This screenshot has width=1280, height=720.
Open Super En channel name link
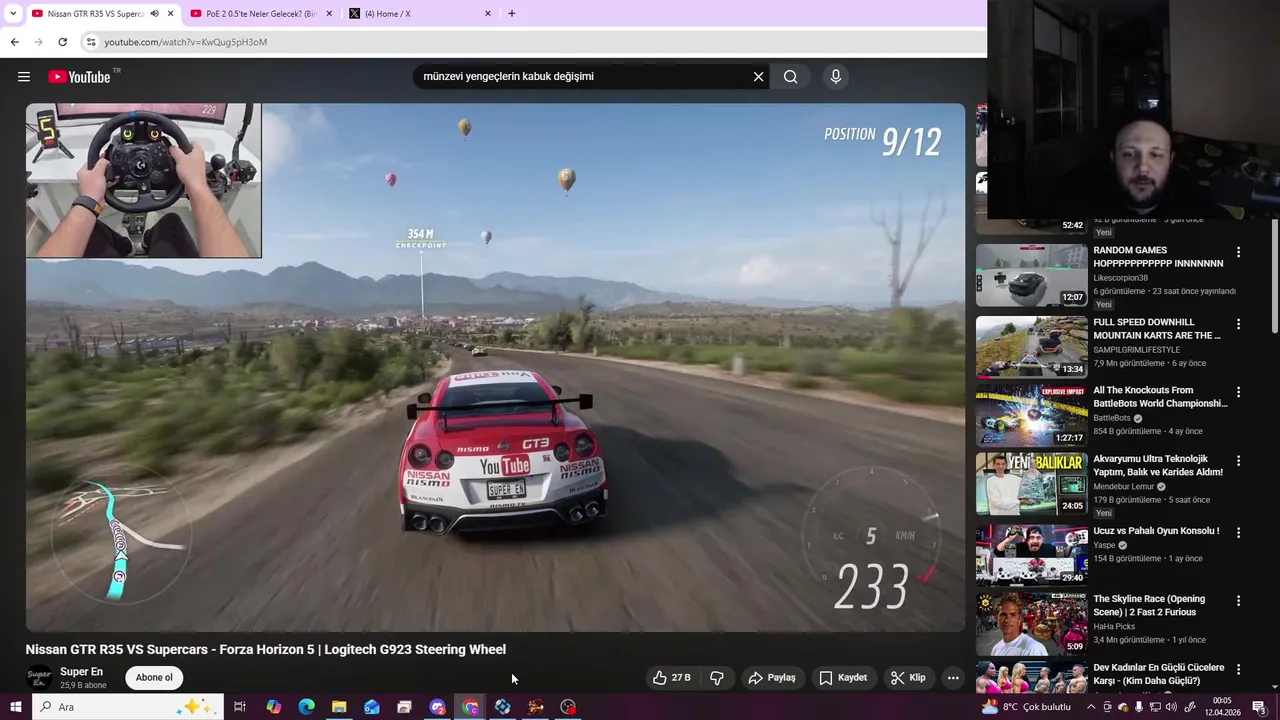click(81, 672)
